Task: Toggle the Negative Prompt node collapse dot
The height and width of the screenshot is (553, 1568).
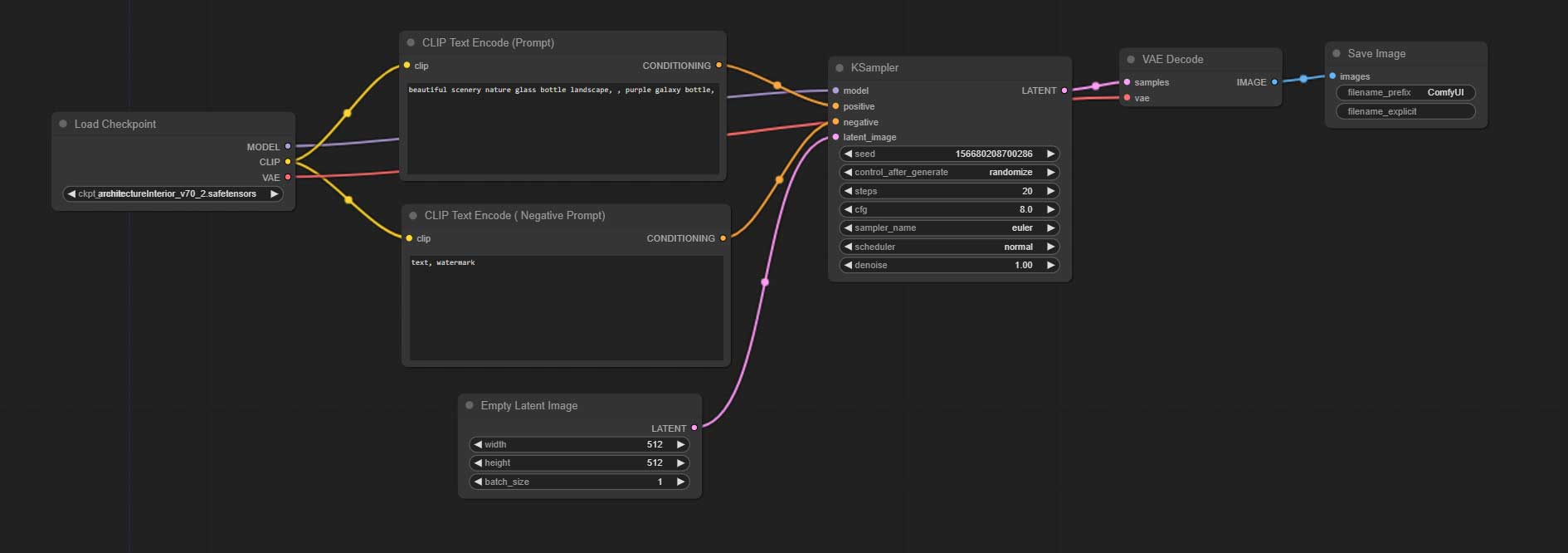Action: (413, 215)
